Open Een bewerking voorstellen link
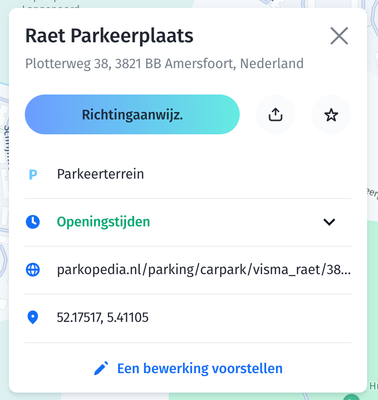The width and height of the screenshot is (378, 400). [x=200, y=368]
